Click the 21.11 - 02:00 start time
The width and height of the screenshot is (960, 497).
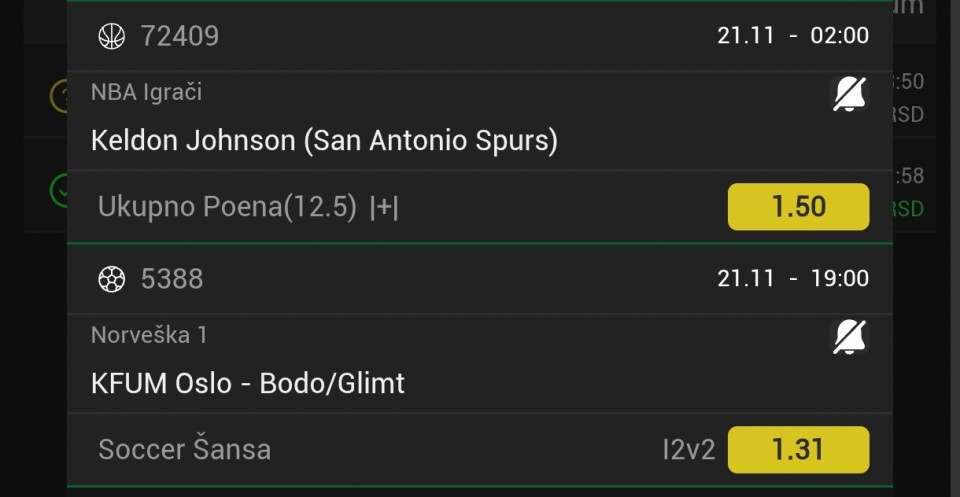pyautogui.click(x=792, y=36)
